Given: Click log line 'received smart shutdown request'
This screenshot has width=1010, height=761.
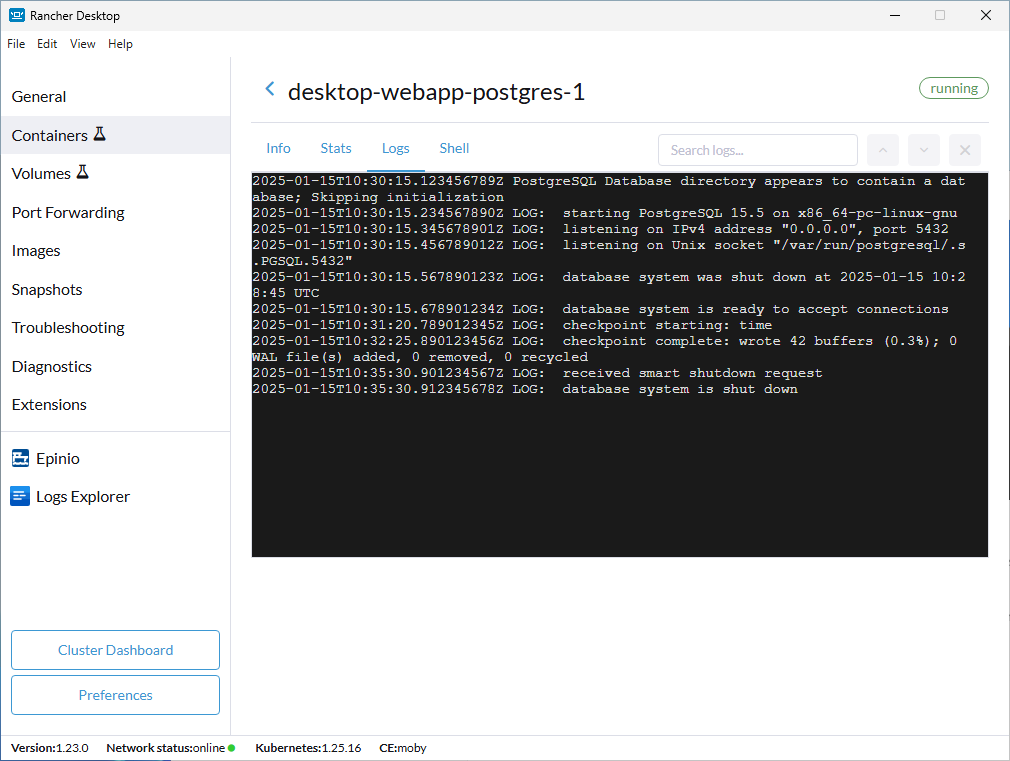Looking at the screenshot, I should (537, 373).
